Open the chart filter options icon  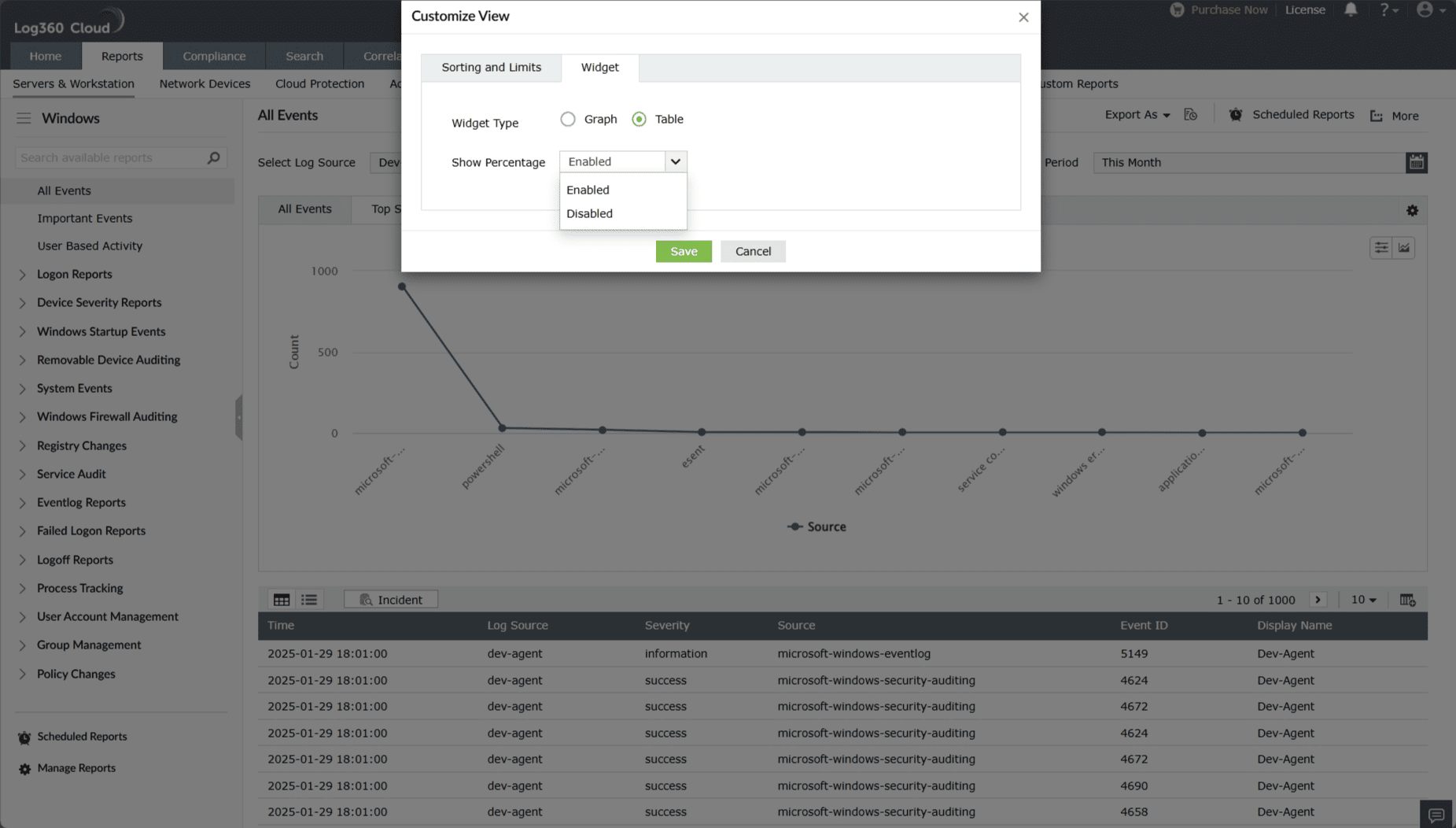tap(1380, 248)
